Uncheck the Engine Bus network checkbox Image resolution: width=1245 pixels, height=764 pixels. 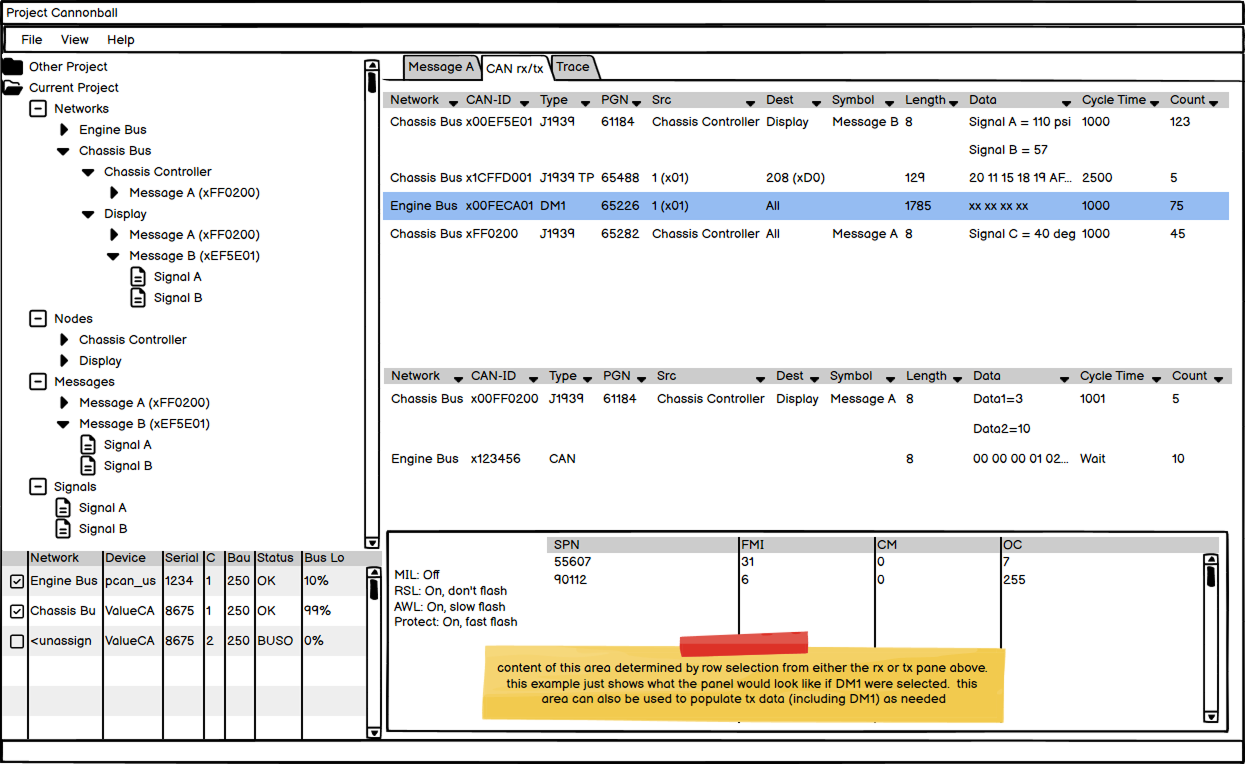(17, 582)
